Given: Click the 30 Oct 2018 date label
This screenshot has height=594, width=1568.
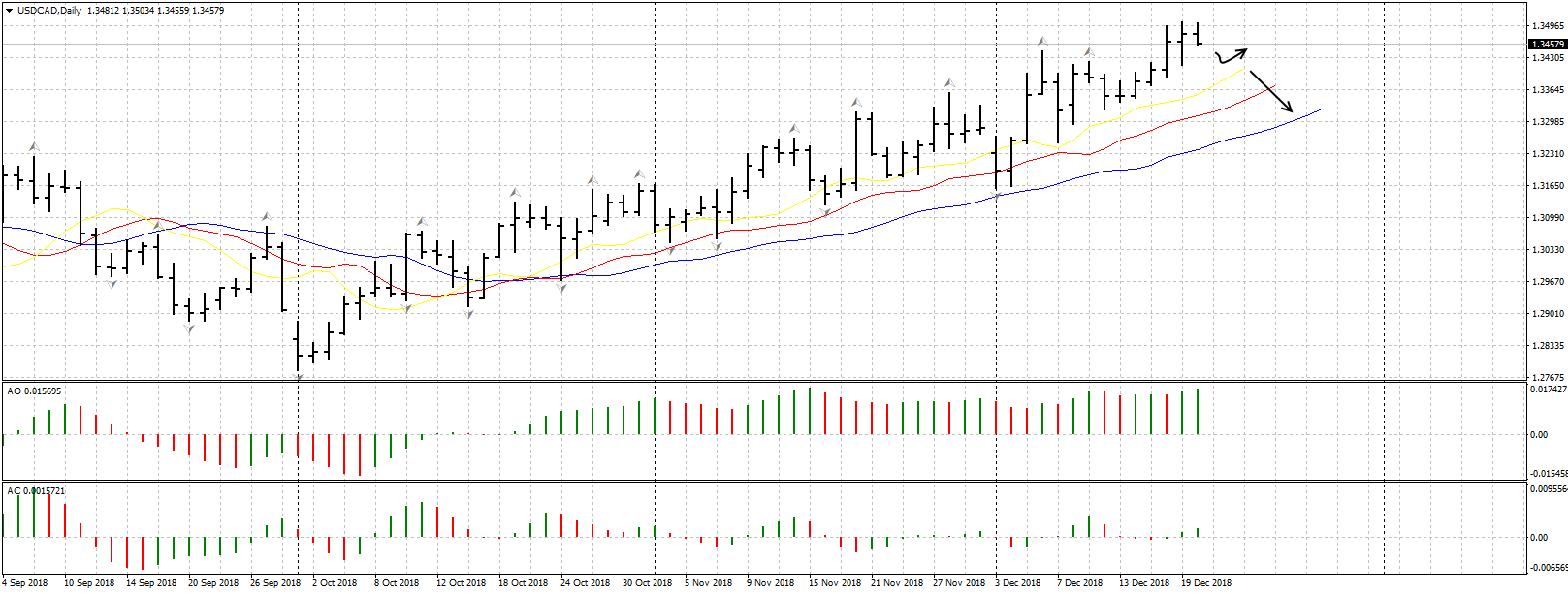Looking at the screenshot, I should (647, 583).
